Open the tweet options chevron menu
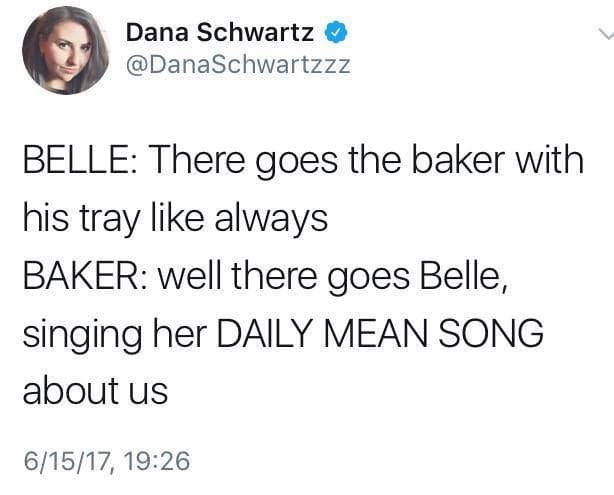The width and height of the screenshot is (614, 495). 601,34
